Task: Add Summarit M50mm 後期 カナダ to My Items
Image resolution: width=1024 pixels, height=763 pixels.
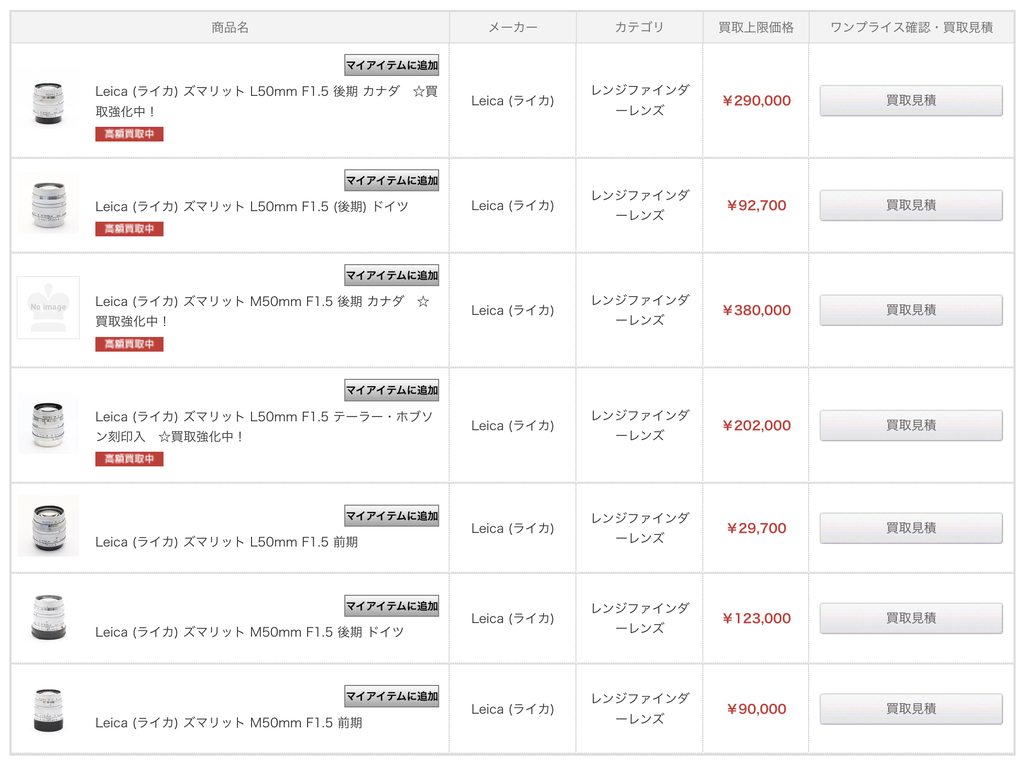Action: tap(391, 275)
